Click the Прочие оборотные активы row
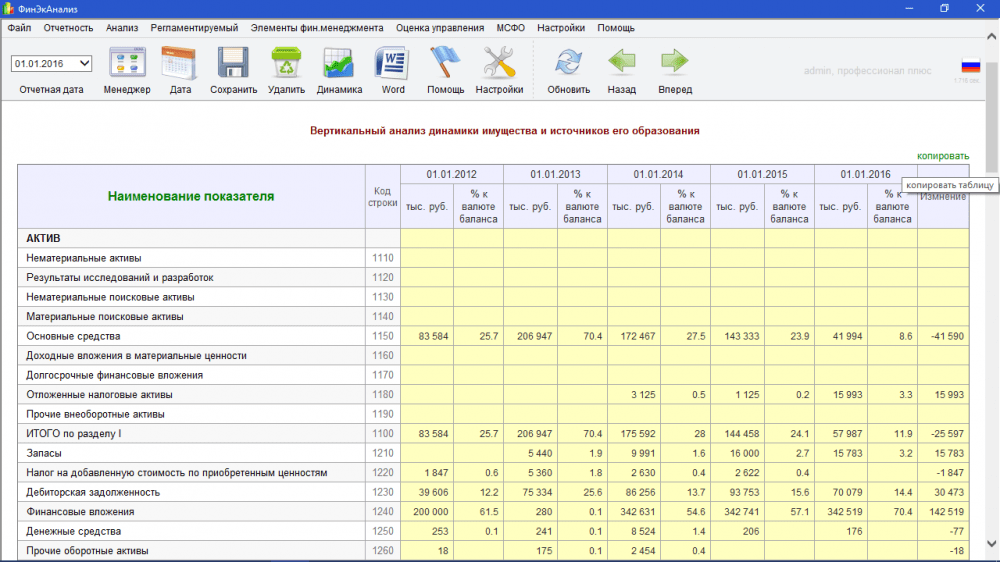The width and height of the screenshot is (1000, 562). (87, 551)
